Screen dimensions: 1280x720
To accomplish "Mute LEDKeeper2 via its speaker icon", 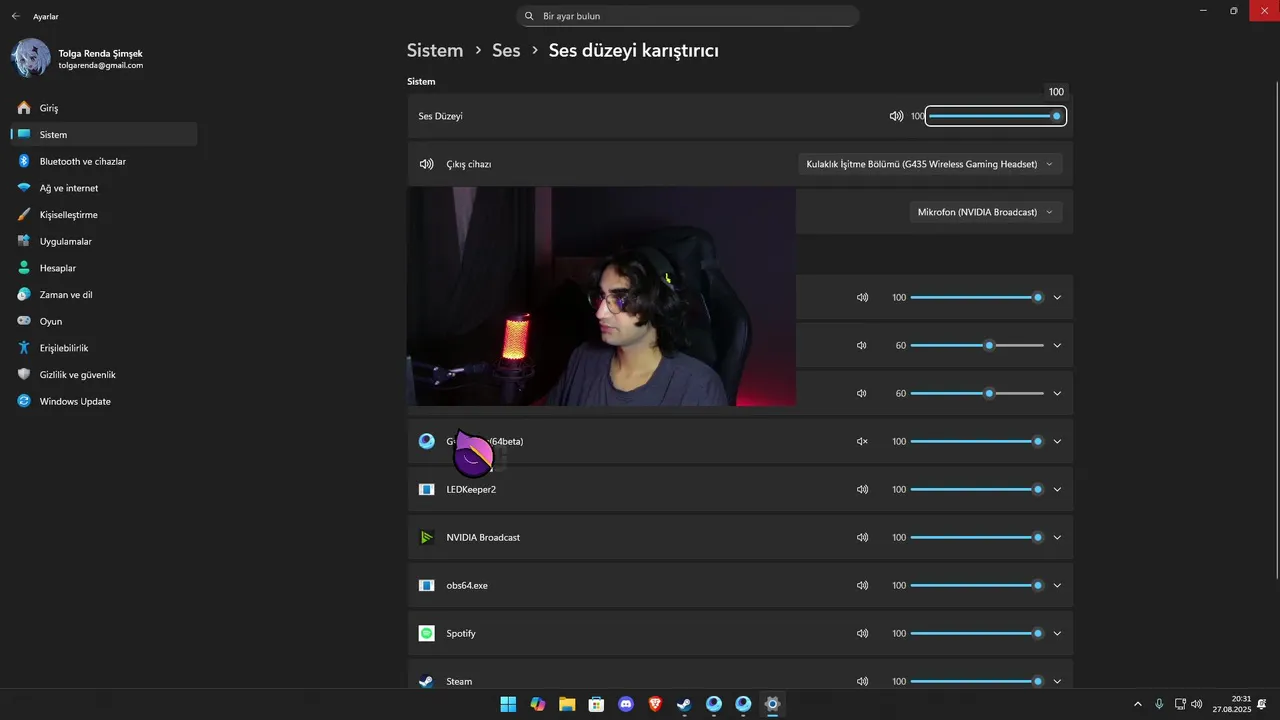I will tap(862, 489).
